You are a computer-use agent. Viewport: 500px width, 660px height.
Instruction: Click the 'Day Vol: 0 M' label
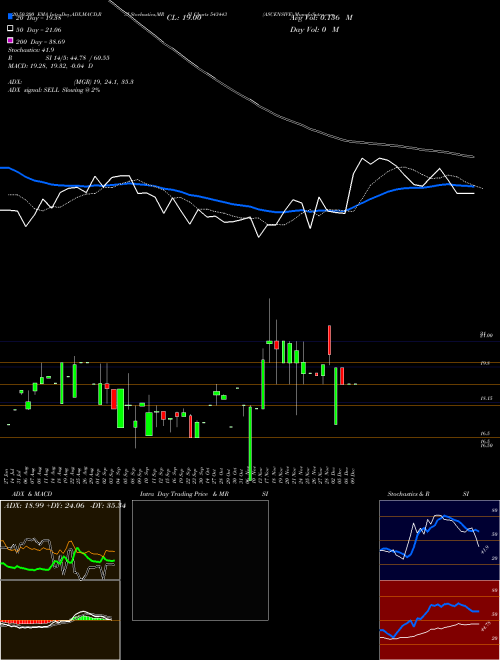tap(314, 29)
